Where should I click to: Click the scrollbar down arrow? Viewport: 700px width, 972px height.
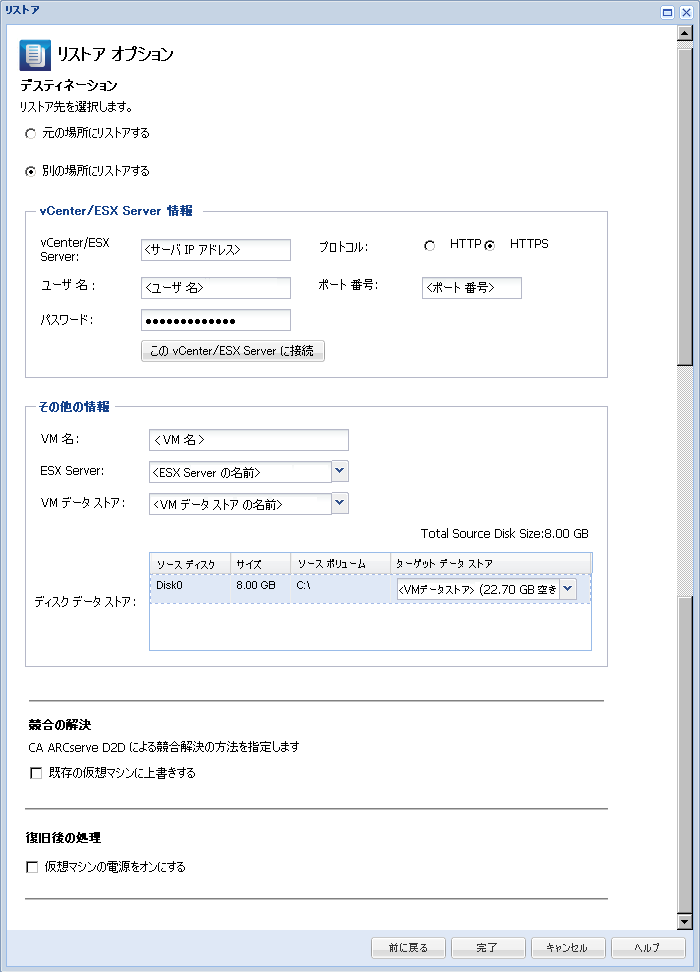[x=684, y=922]
